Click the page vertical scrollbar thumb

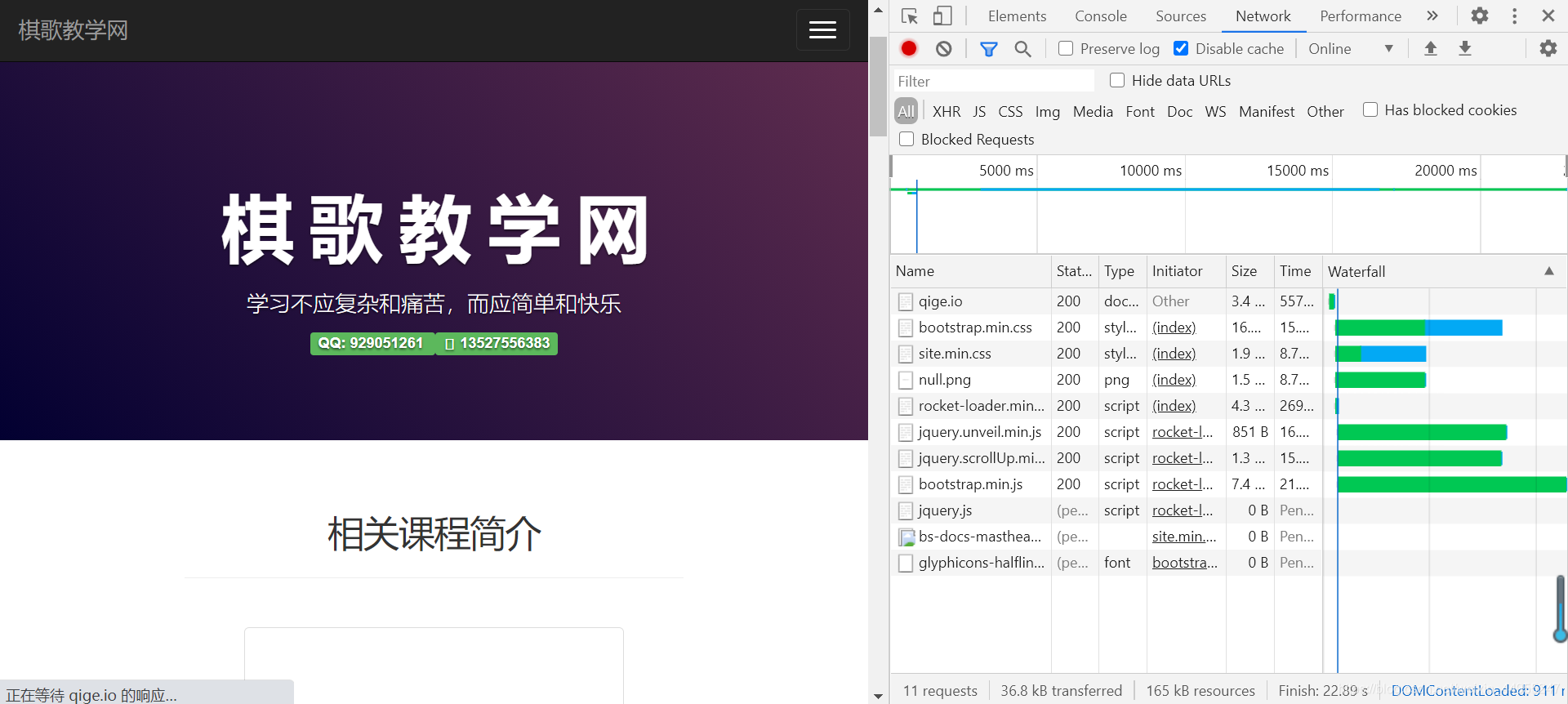[x=878, y=86]
